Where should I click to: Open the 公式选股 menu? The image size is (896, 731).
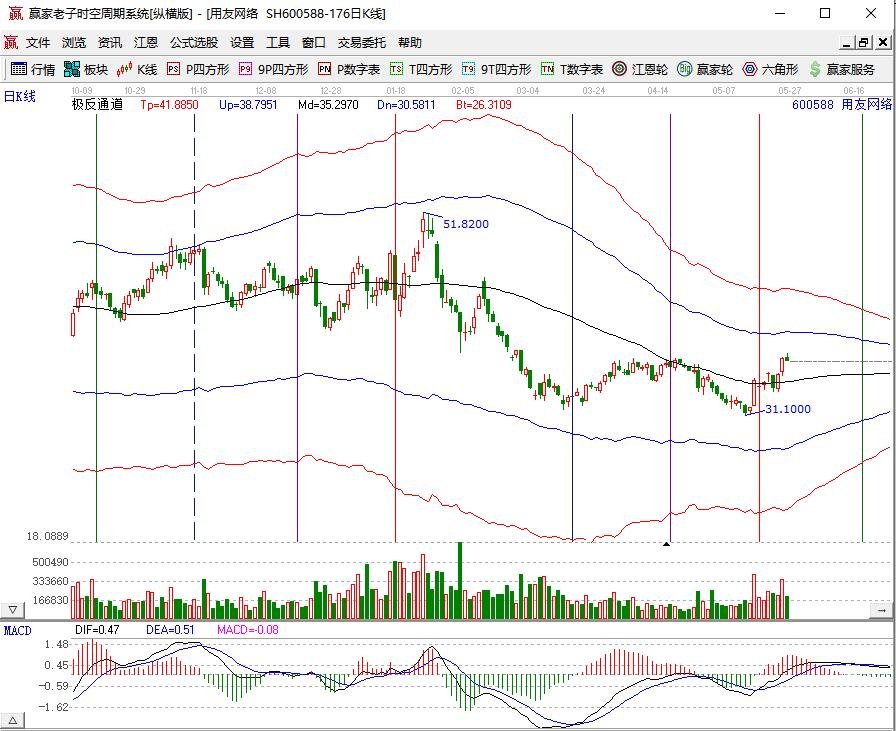click(x=194, y=42)
